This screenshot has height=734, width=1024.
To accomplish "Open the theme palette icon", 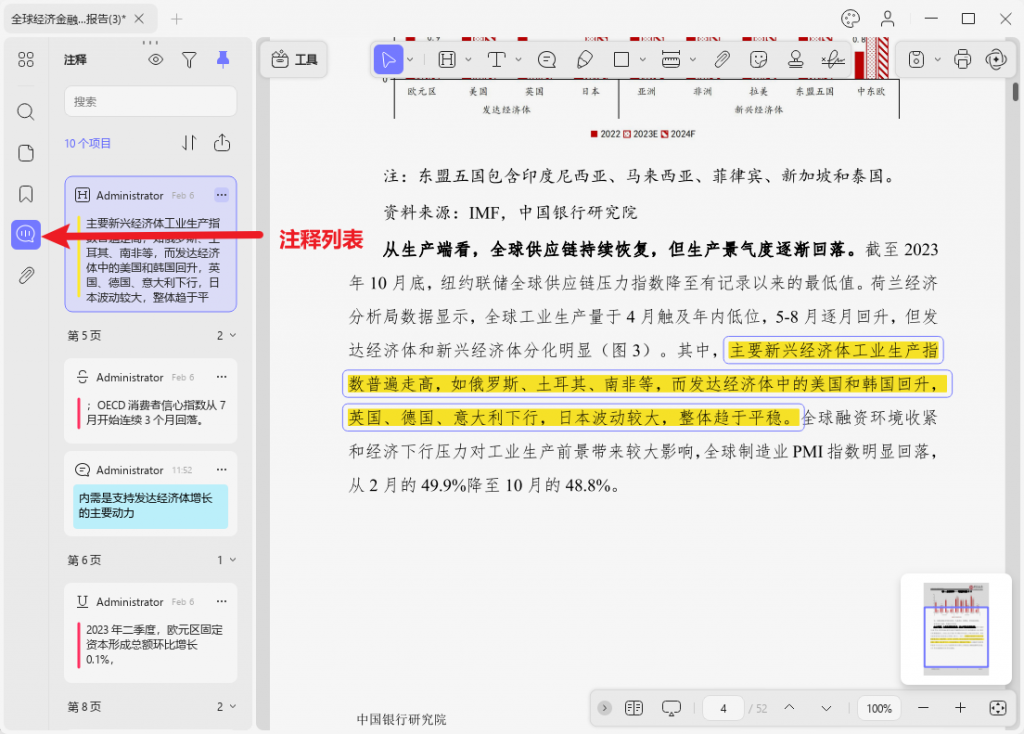I will 850,19.
